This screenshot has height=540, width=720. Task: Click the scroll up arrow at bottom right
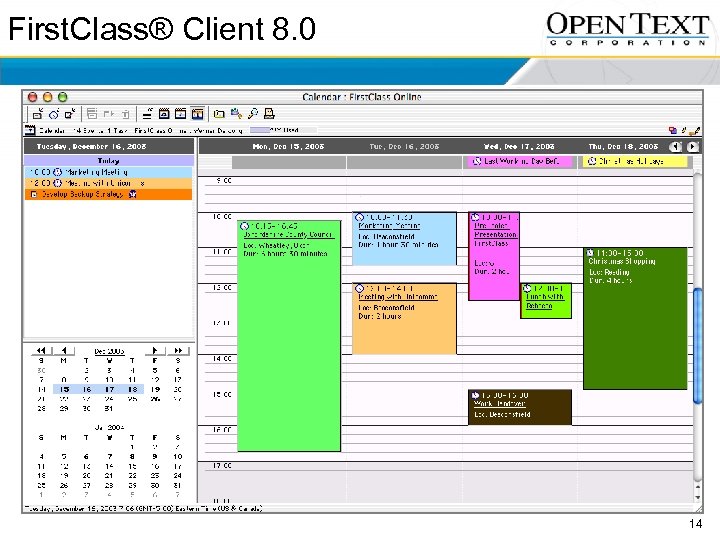698,486
